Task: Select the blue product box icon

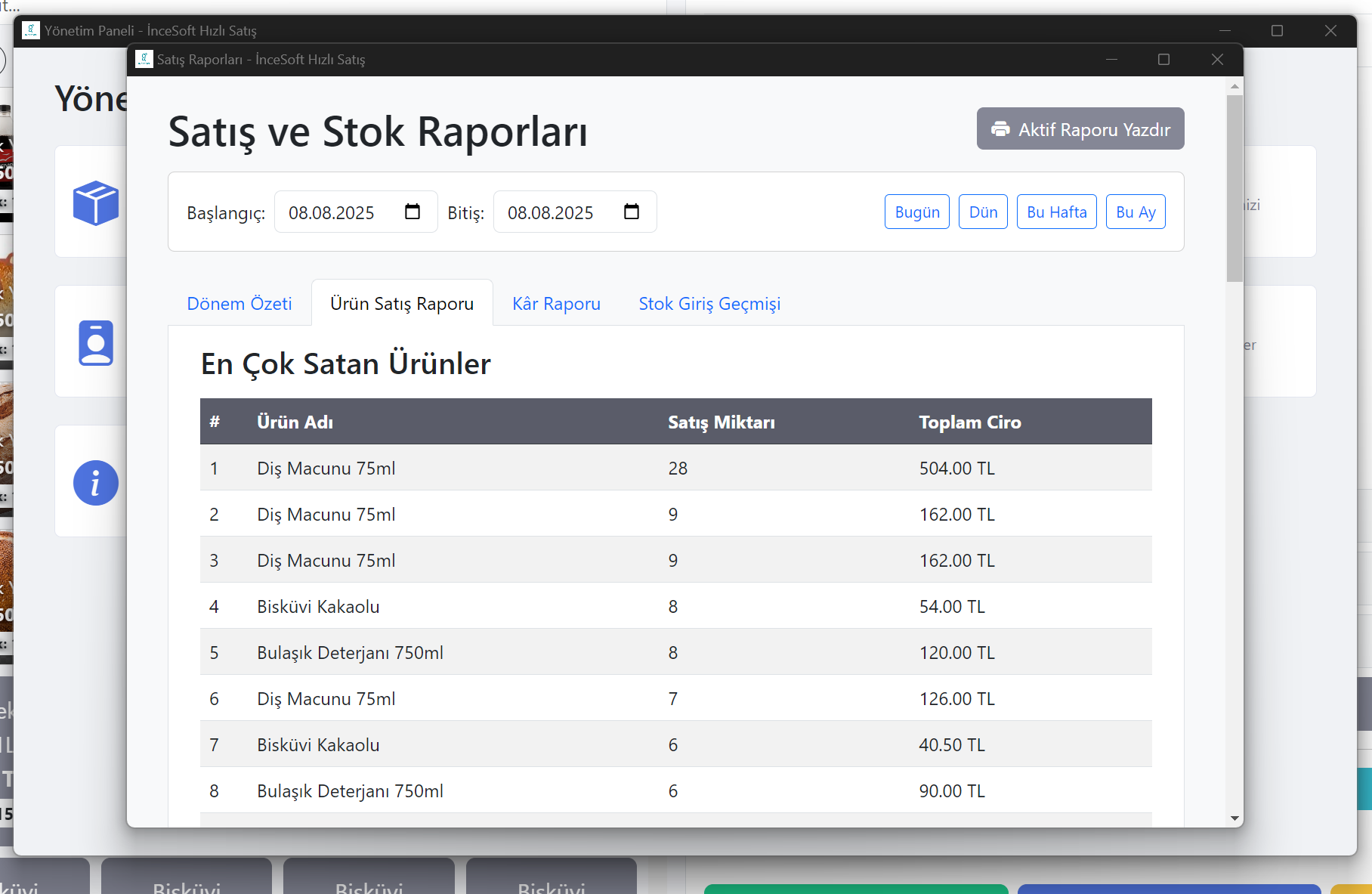Action: pos(96,202)
